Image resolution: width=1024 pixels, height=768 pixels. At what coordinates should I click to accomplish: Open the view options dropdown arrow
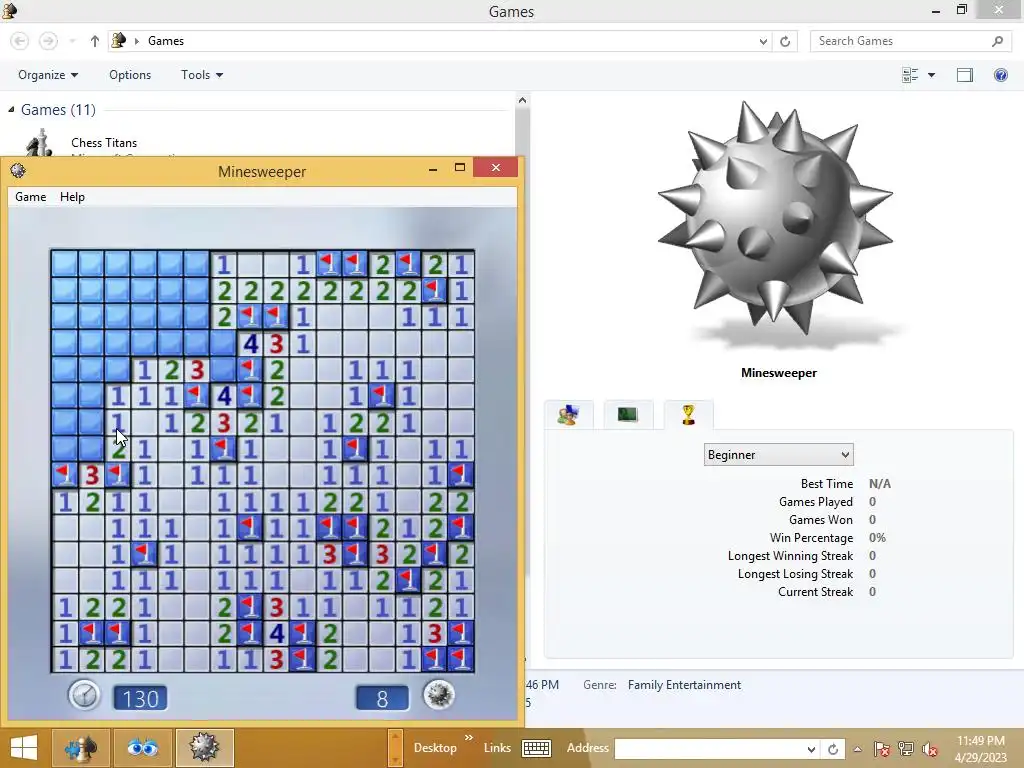[931, 75]
